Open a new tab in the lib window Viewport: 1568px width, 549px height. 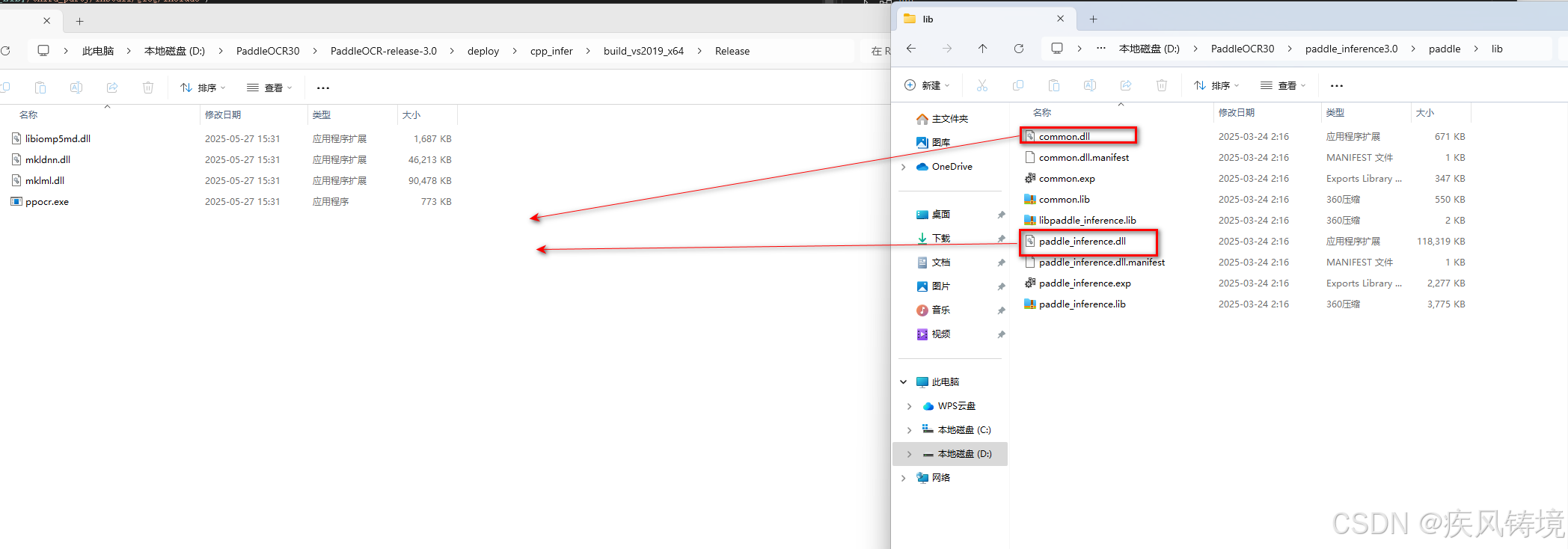coord(1093,19)
